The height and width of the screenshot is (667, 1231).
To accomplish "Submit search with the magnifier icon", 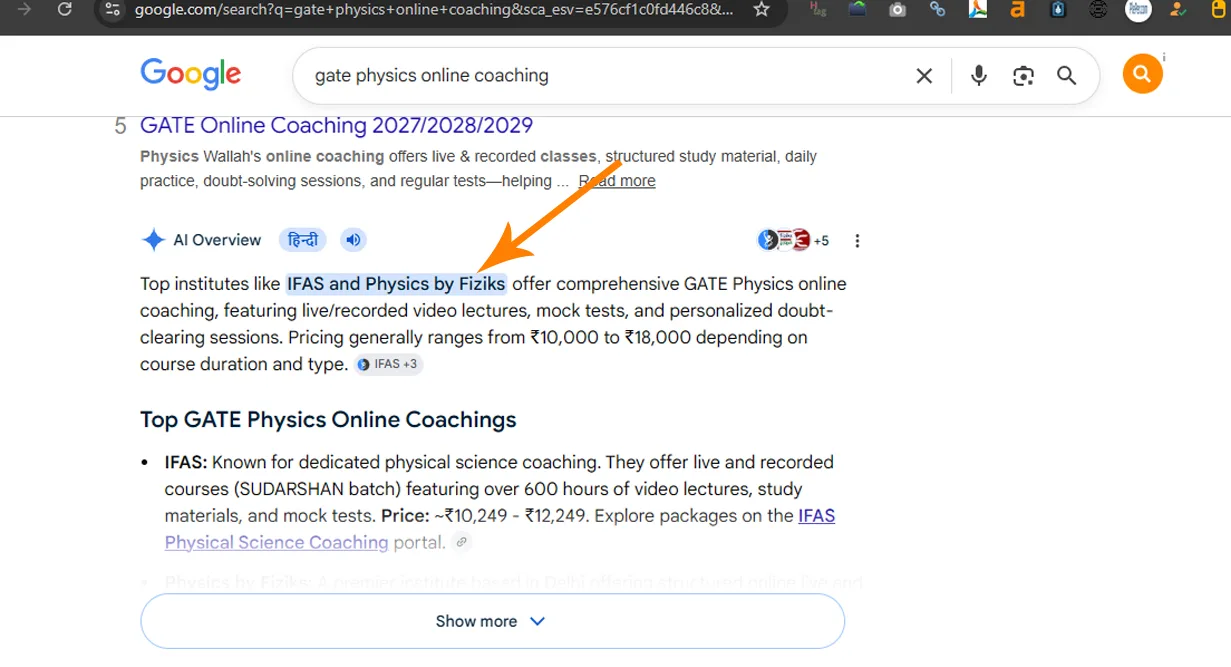I will point(1067,76).
